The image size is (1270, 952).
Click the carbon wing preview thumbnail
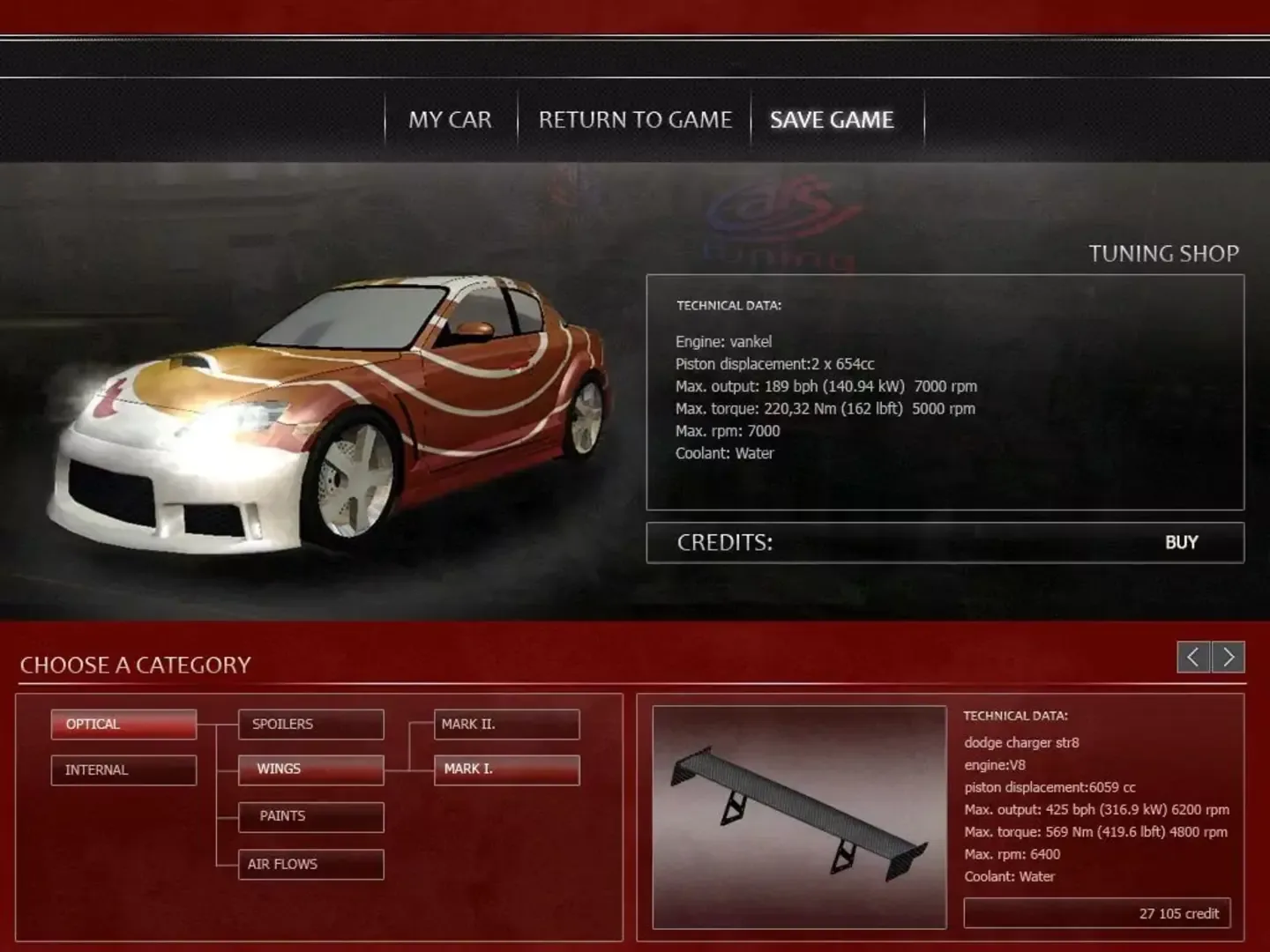coord(799,816)
